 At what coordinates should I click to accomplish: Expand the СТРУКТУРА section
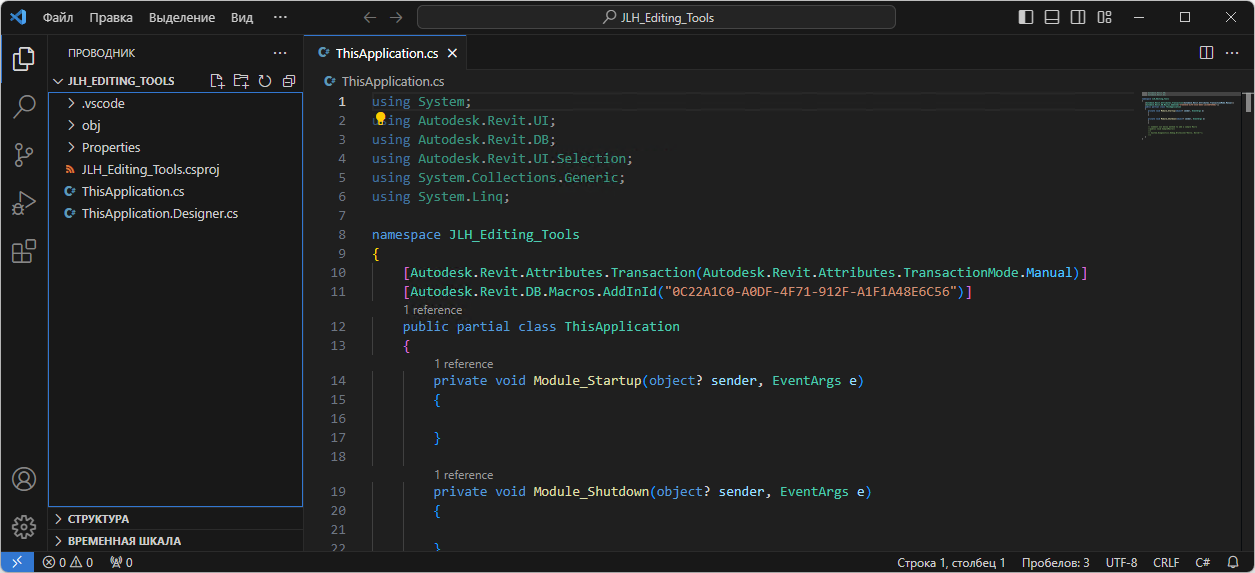[x=98, y=519]
